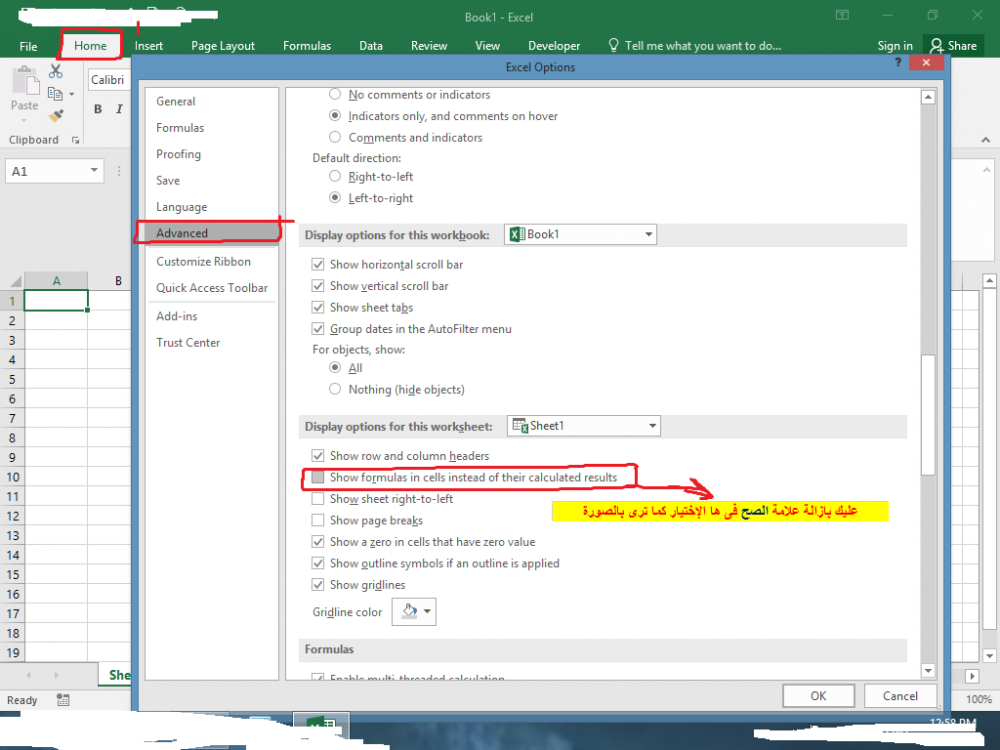Click options scrollbar up arrow
Screen dimensions: 1000x750
click(928, 97)
